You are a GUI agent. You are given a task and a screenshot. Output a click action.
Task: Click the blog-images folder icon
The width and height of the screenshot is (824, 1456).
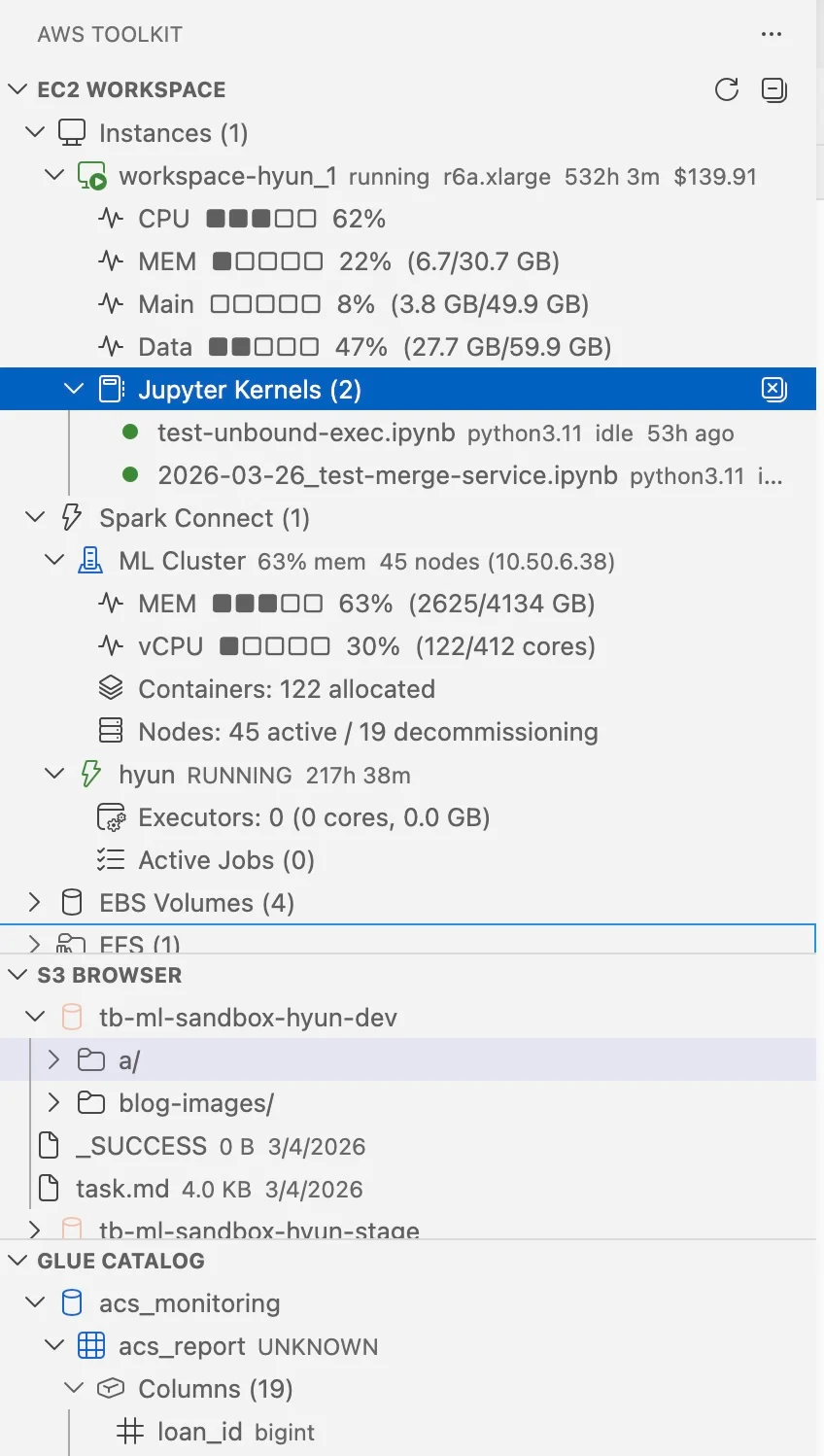(91, 1103)
